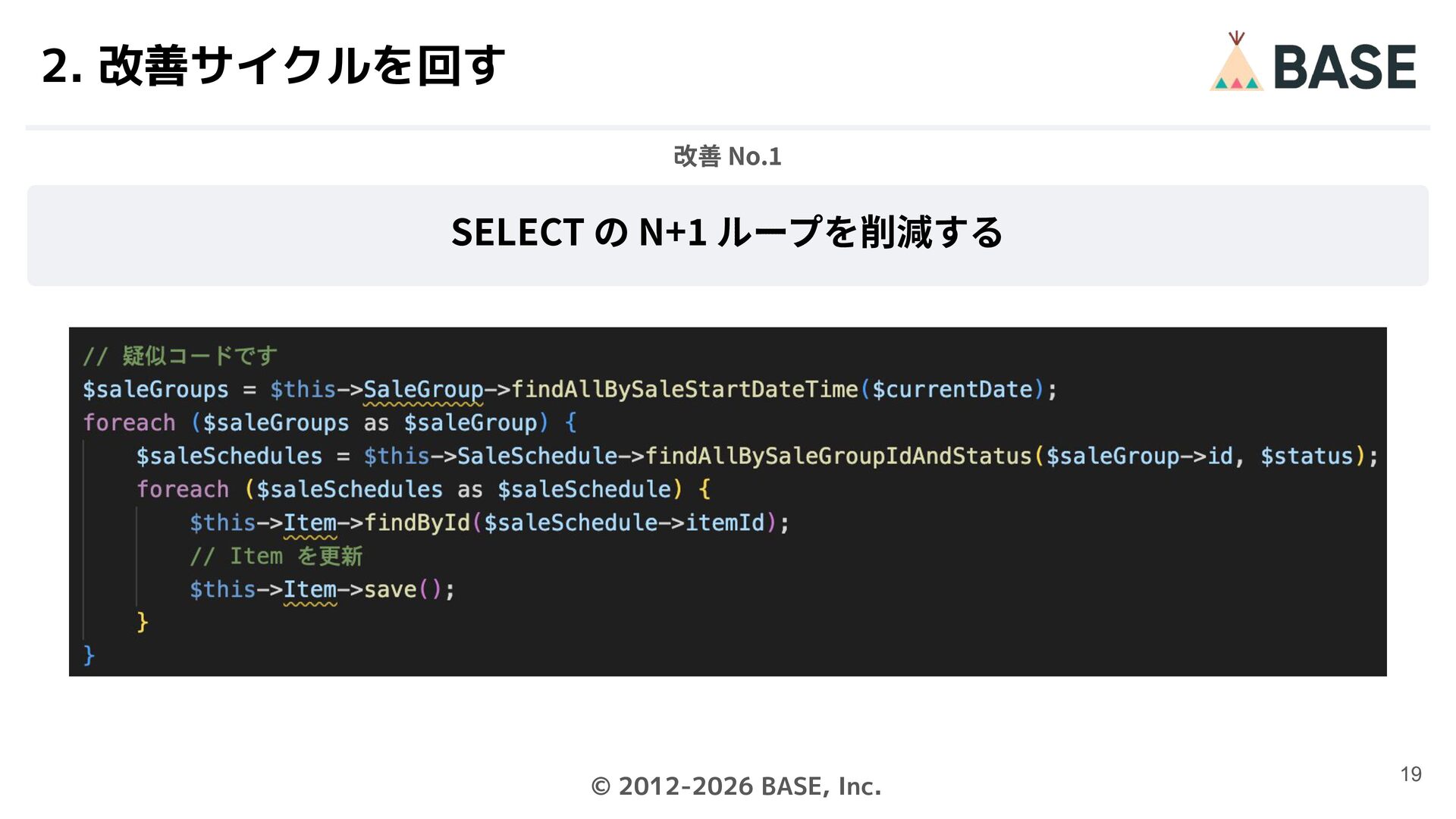Click the slide page number 19
Screen dimensions: 1456x819
1410,774
